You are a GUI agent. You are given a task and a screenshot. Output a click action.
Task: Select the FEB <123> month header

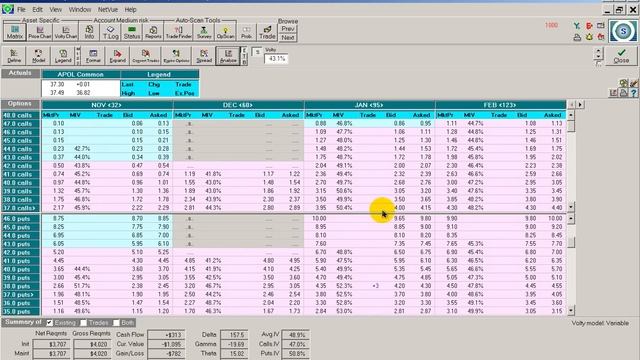500,105
